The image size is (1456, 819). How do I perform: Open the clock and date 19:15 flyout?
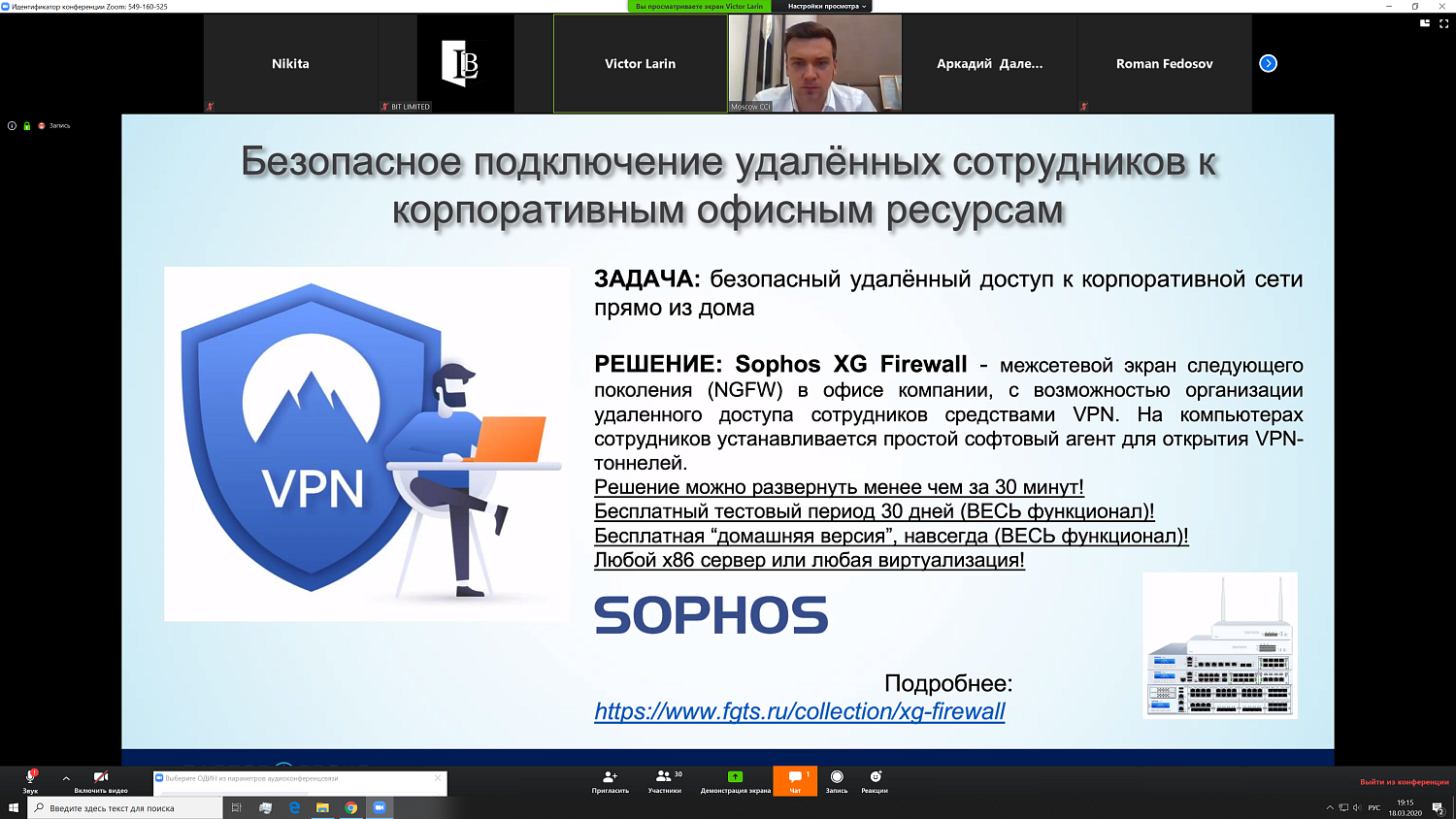pyautogui.click(x=1405, y=807)
